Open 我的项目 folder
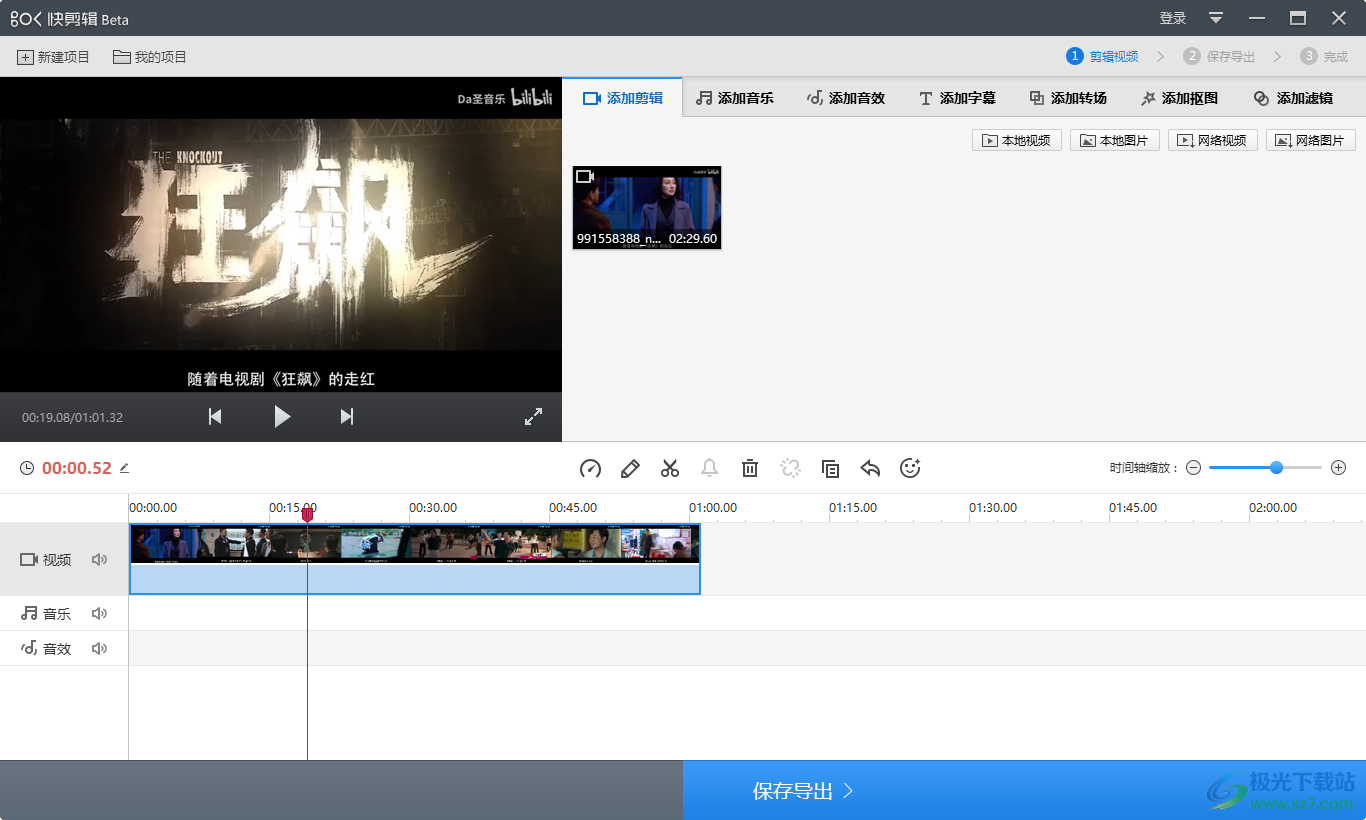 click(150, 57)
